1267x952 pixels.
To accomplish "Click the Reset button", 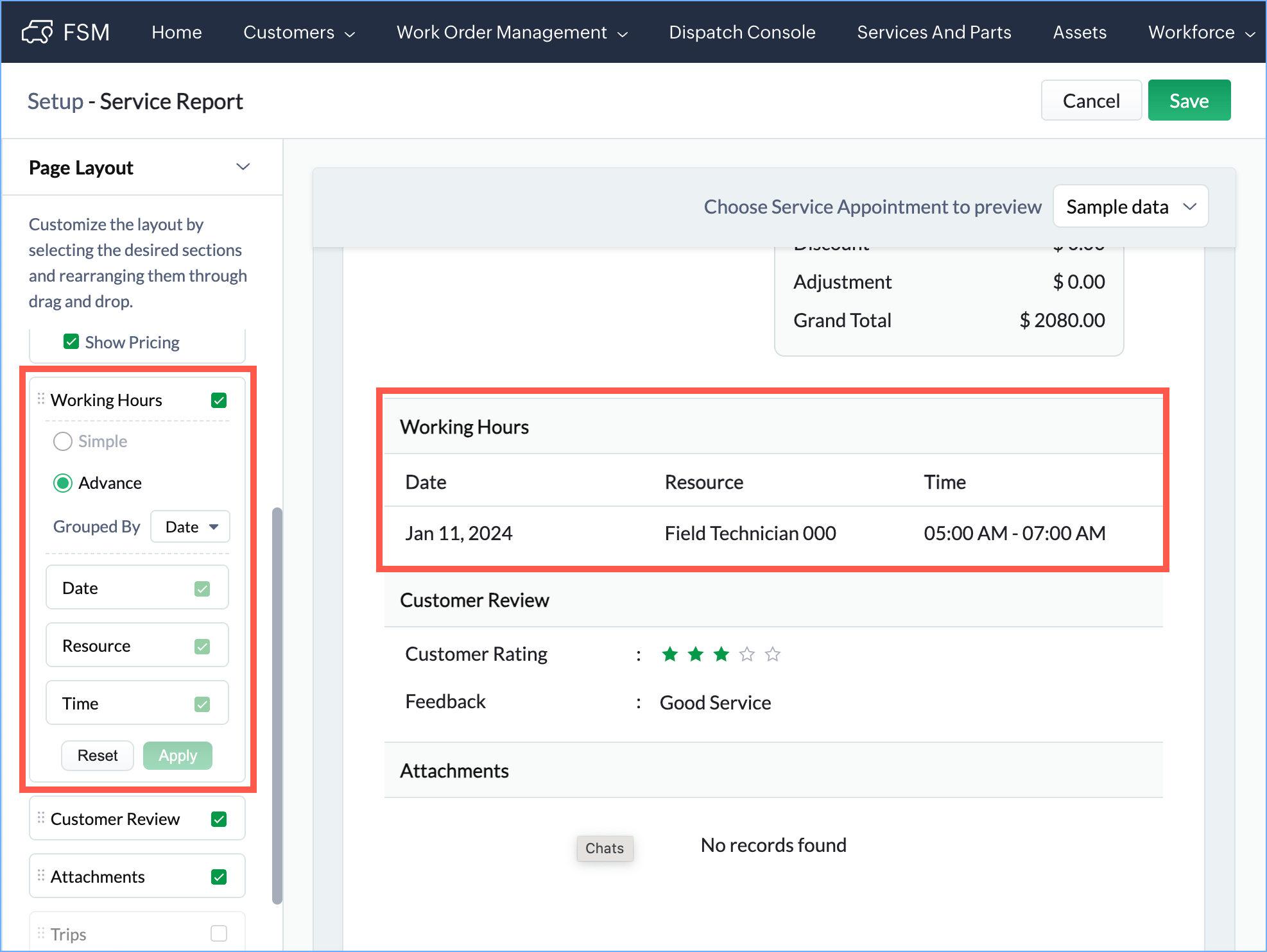I will click(x=98, y=756).
